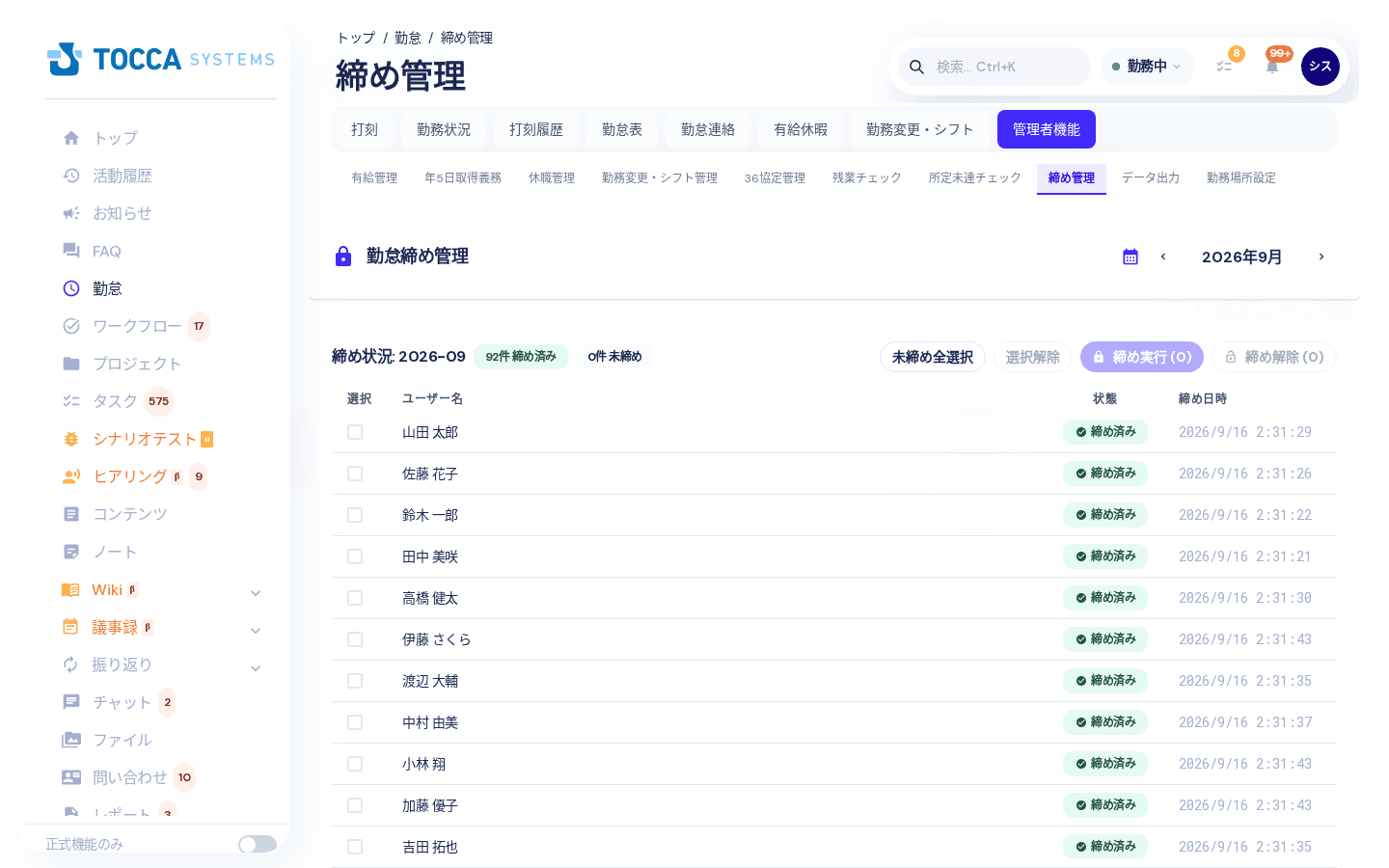This screenshot has width=1389, height=868.
Task: Check the box for 鈴木 一郎
Action: pos(355,515)
